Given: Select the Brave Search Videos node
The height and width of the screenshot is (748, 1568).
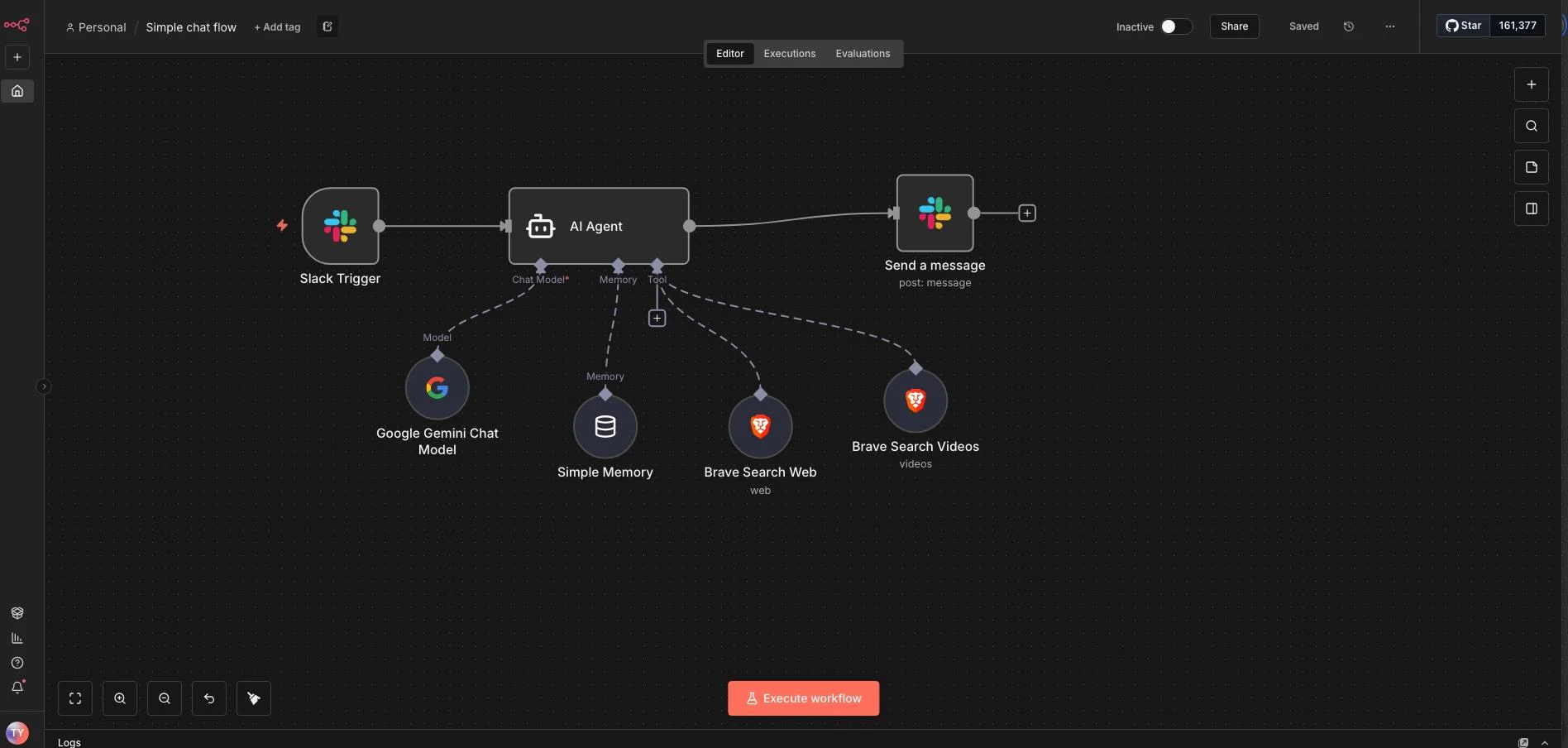Looking at the screenshot, I should pyautogui.click(x=915, y=400).
